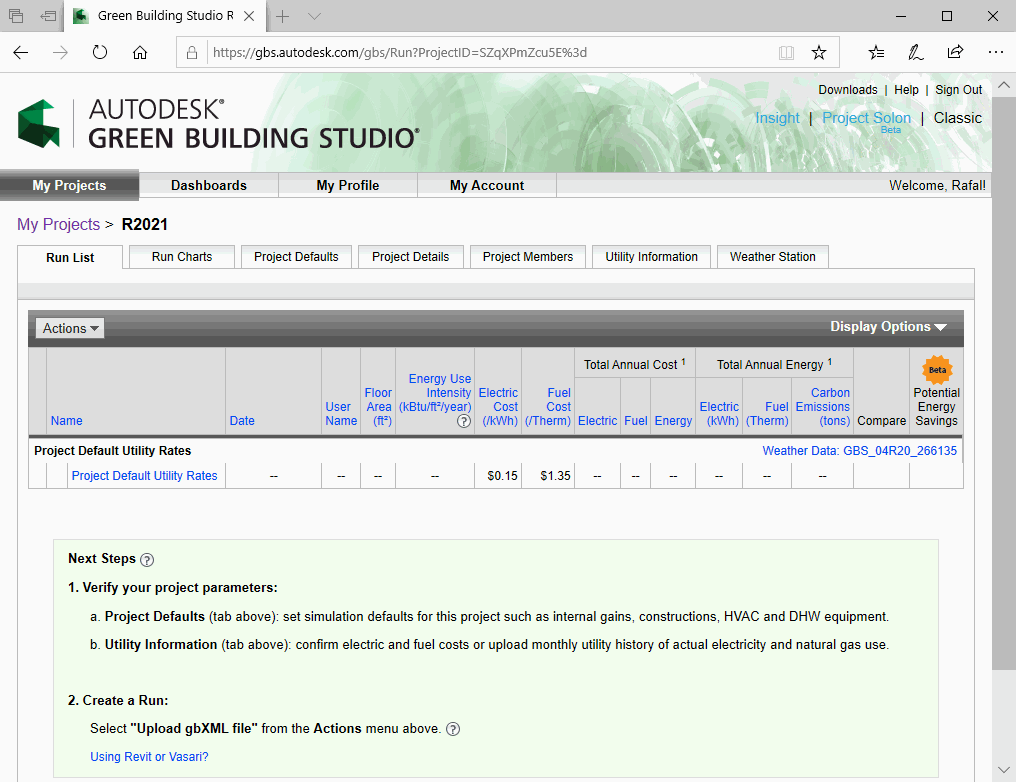The width and height of the screenshot is (1016, 782).
Task: Click the browser address bar URL
Action: coord(400,52)
